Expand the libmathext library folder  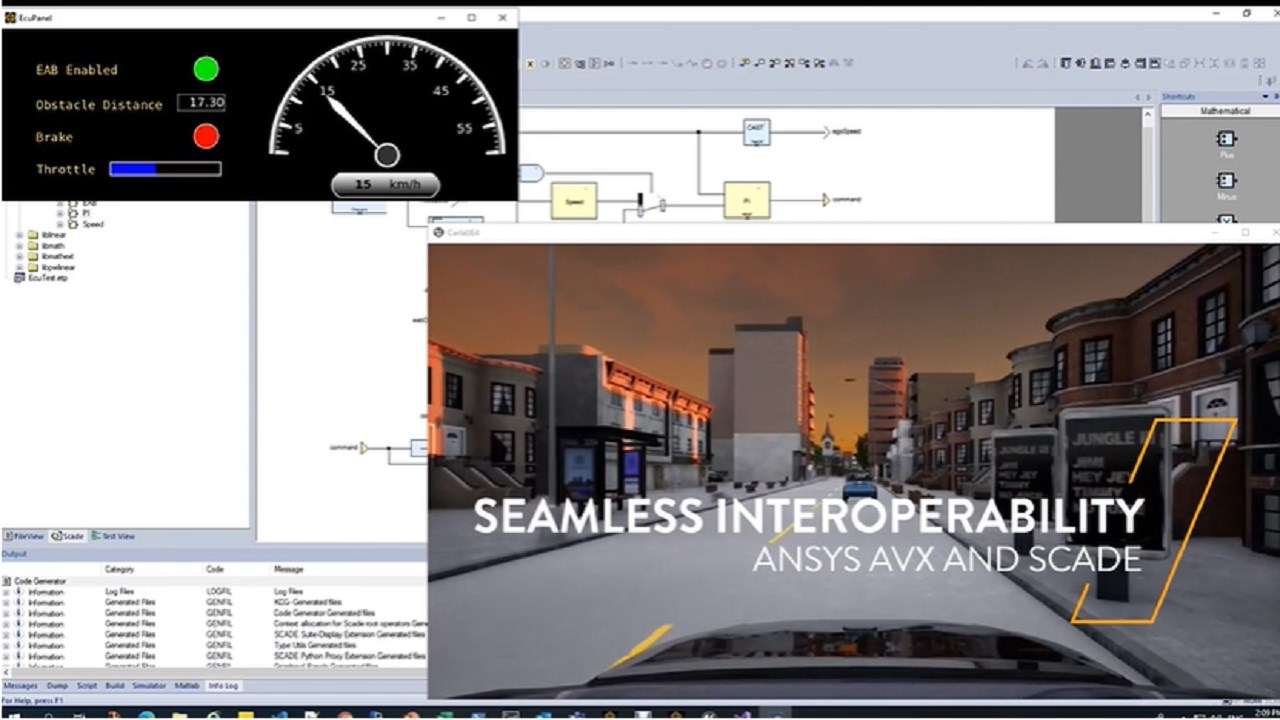(20, 257)
